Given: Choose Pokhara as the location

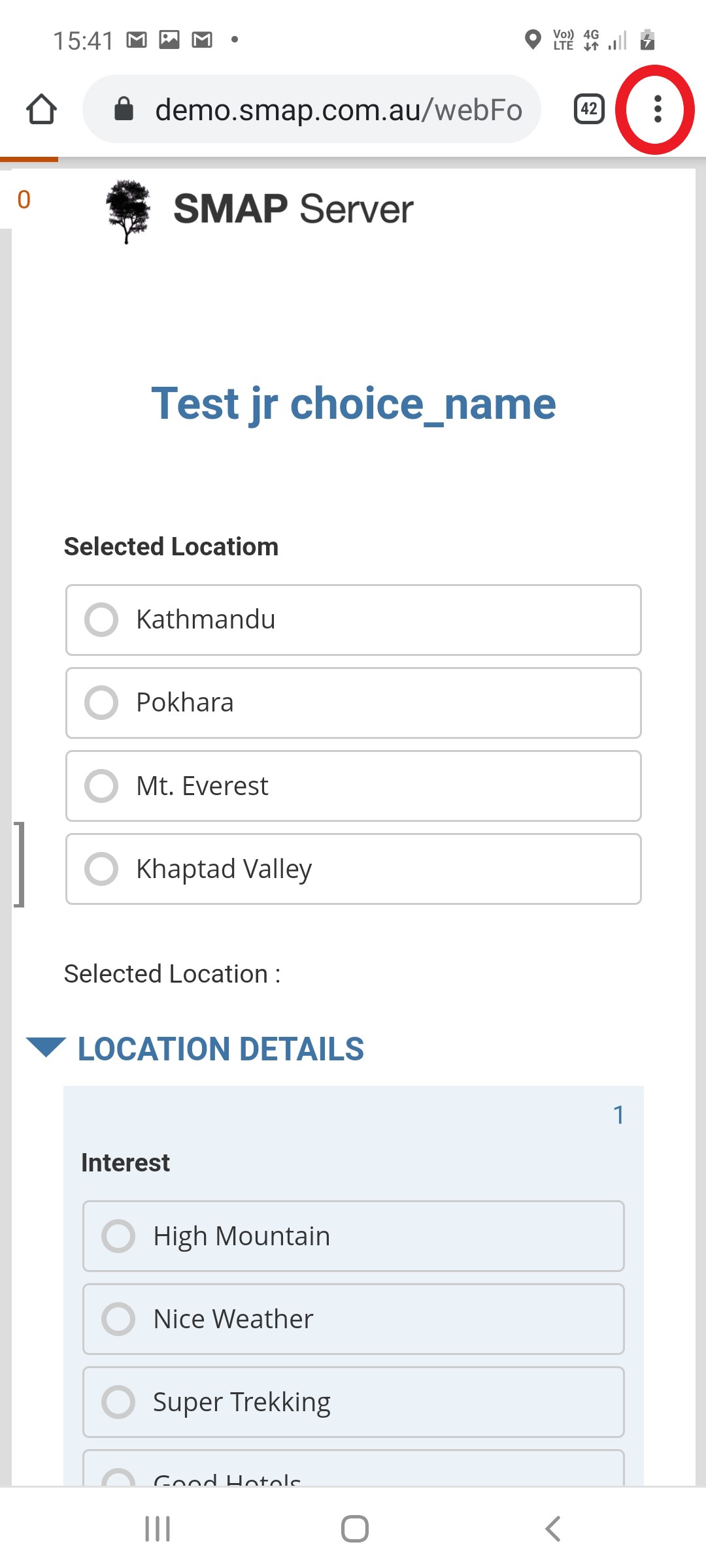Looking at the screenshot, I should coord(101,703).
